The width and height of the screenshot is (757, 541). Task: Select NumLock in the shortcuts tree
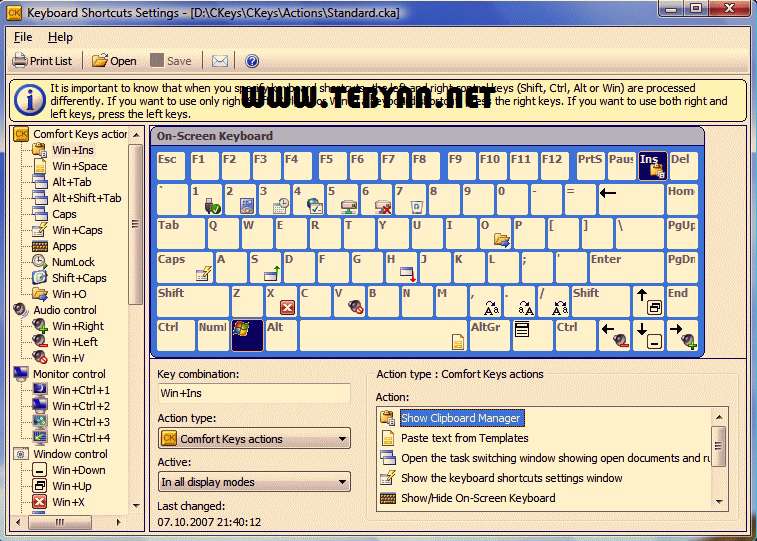coord(73,262)
